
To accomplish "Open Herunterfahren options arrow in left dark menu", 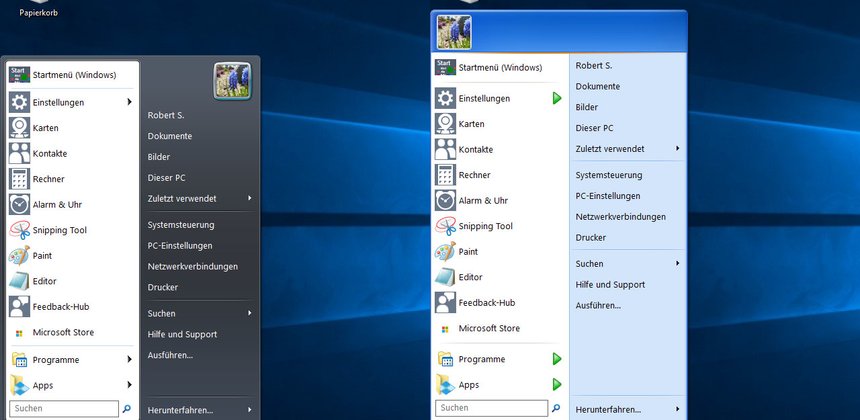I will click(250, 409).
